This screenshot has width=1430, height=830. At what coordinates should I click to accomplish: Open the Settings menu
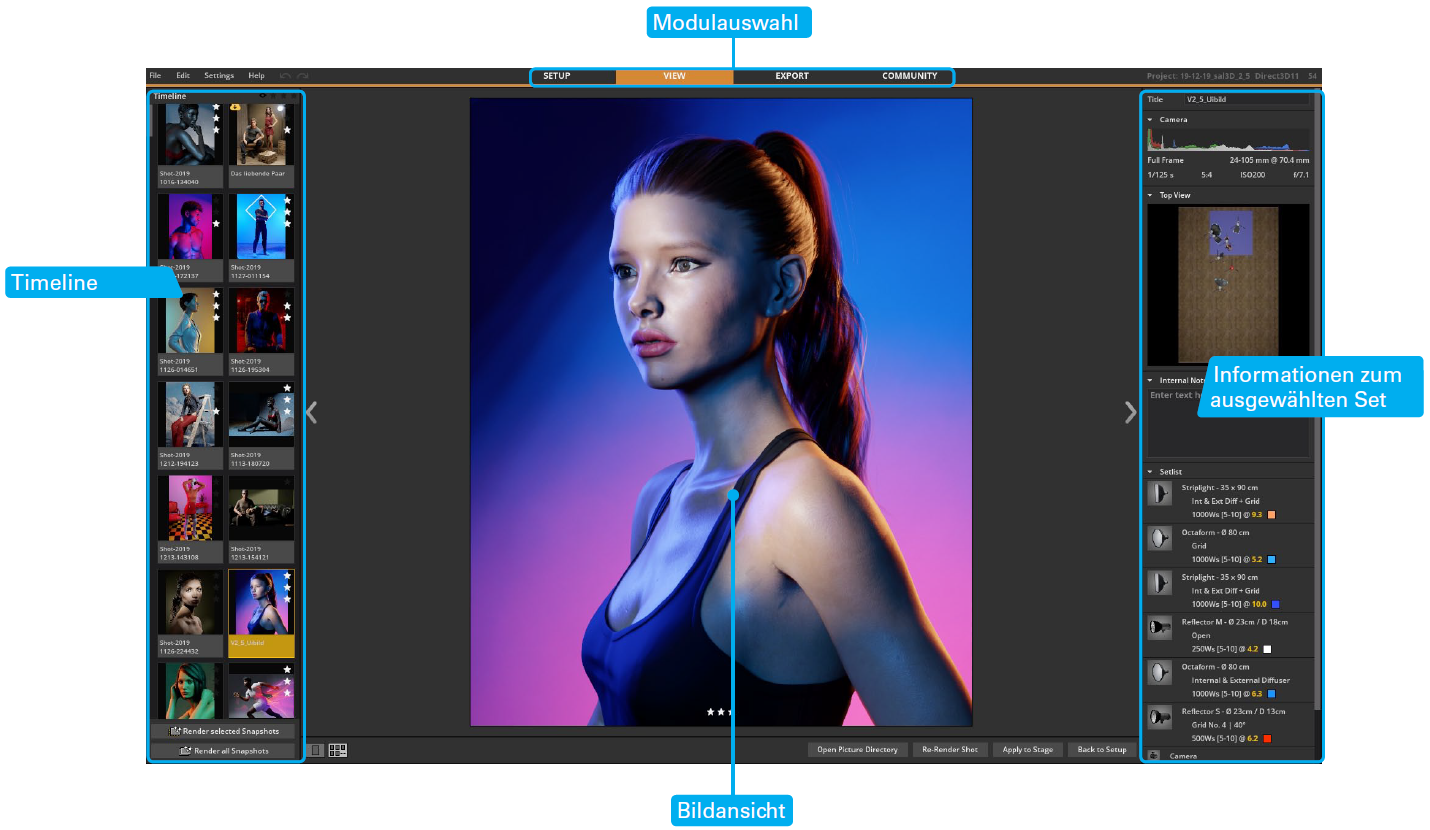[219, 76]
